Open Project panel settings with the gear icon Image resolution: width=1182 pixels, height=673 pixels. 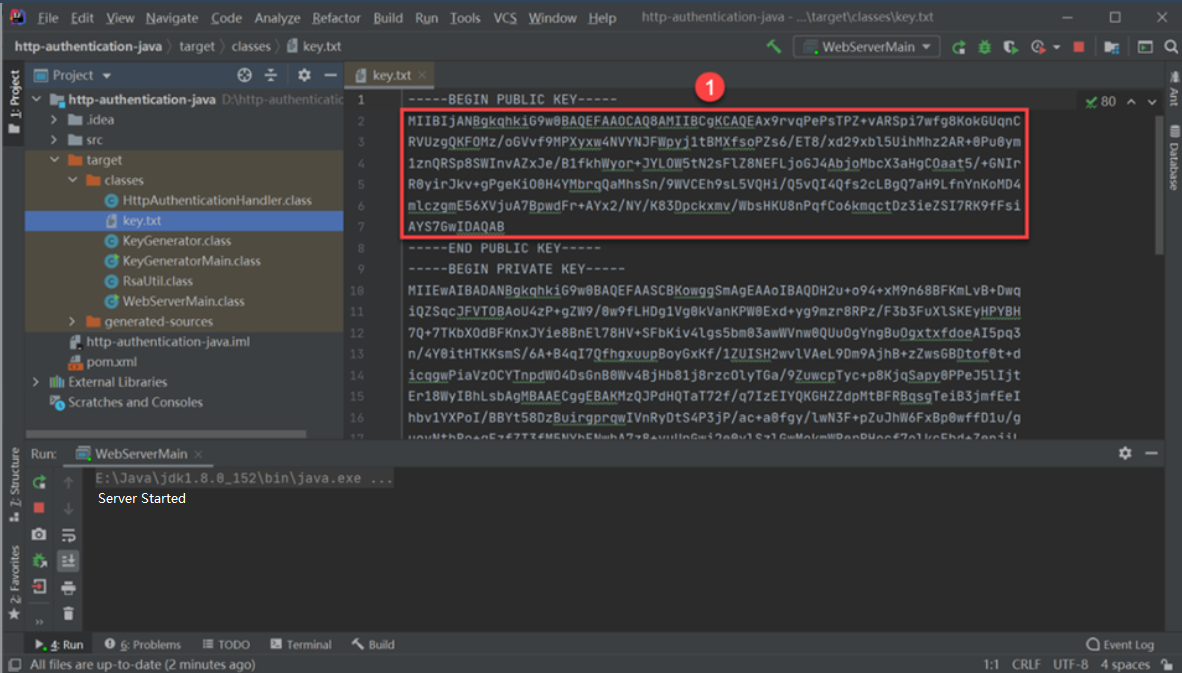pyautogui.click(x=304, y=75)
